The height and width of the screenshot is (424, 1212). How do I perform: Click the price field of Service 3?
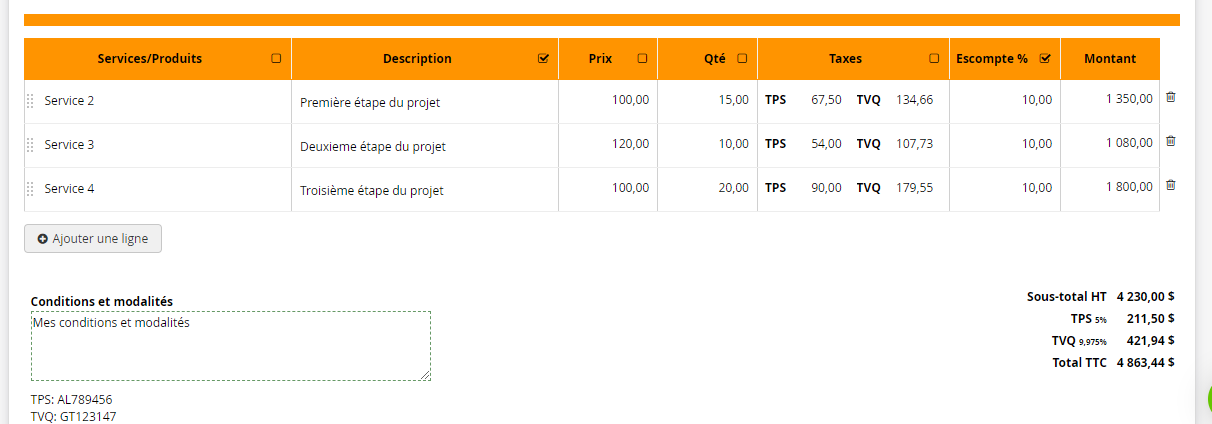[610, 144]
